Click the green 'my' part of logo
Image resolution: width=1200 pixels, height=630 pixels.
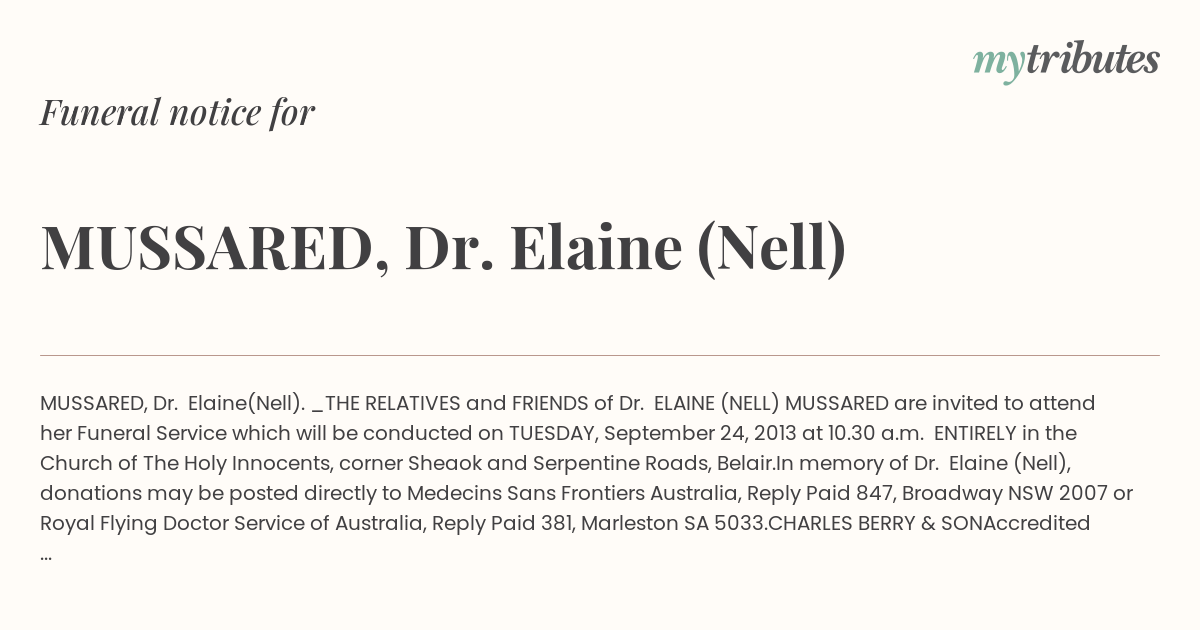click(x=999, y=64)
